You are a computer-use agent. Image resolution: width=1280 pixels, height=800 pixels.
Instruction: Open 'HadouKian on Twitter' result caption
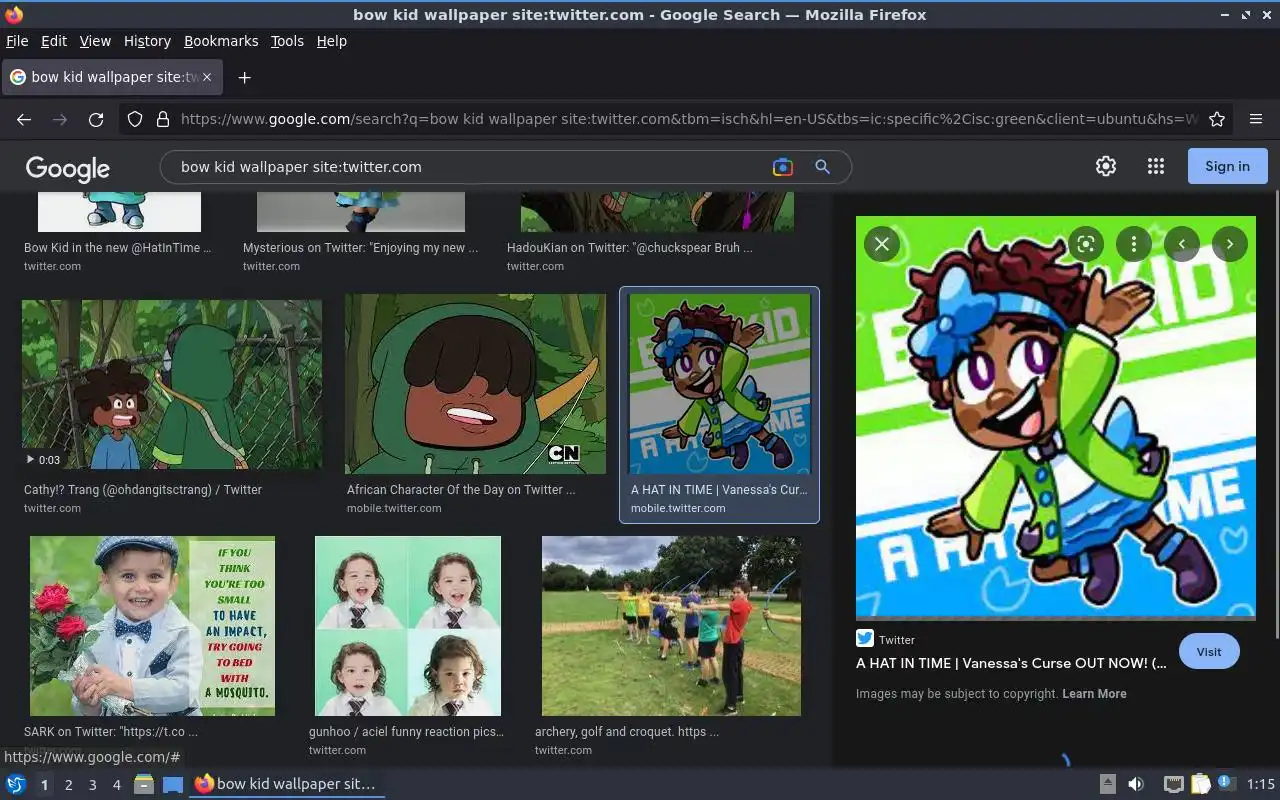click(x=629, y=247)
